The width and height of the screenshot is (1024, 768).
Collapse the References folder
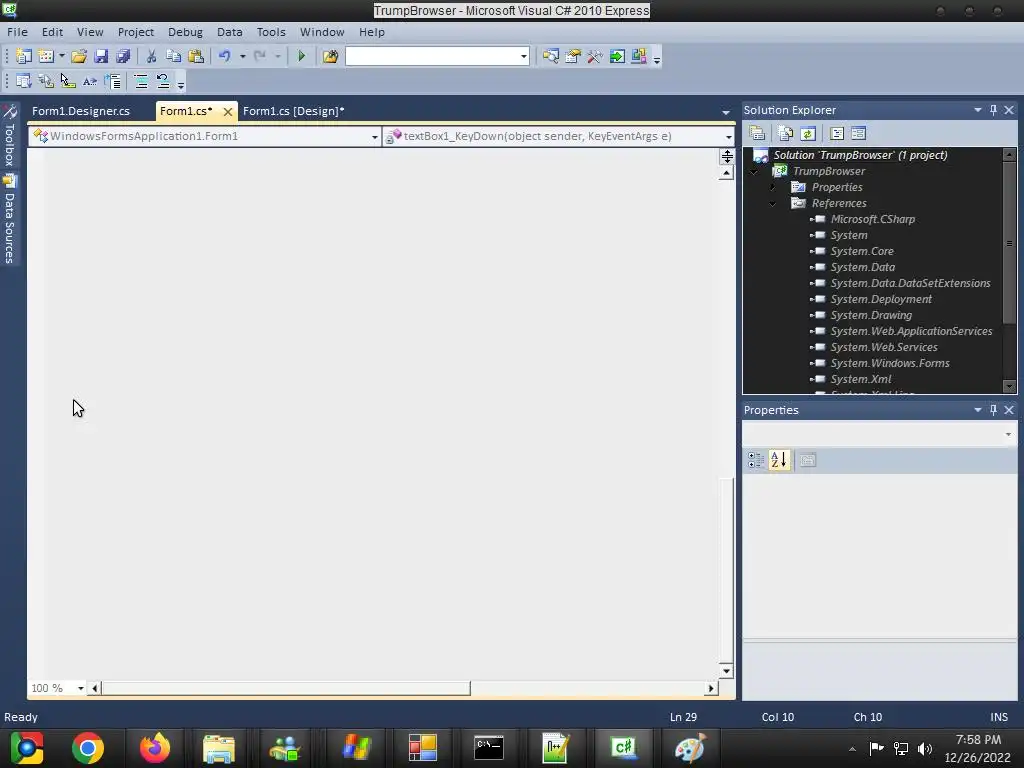773,203
